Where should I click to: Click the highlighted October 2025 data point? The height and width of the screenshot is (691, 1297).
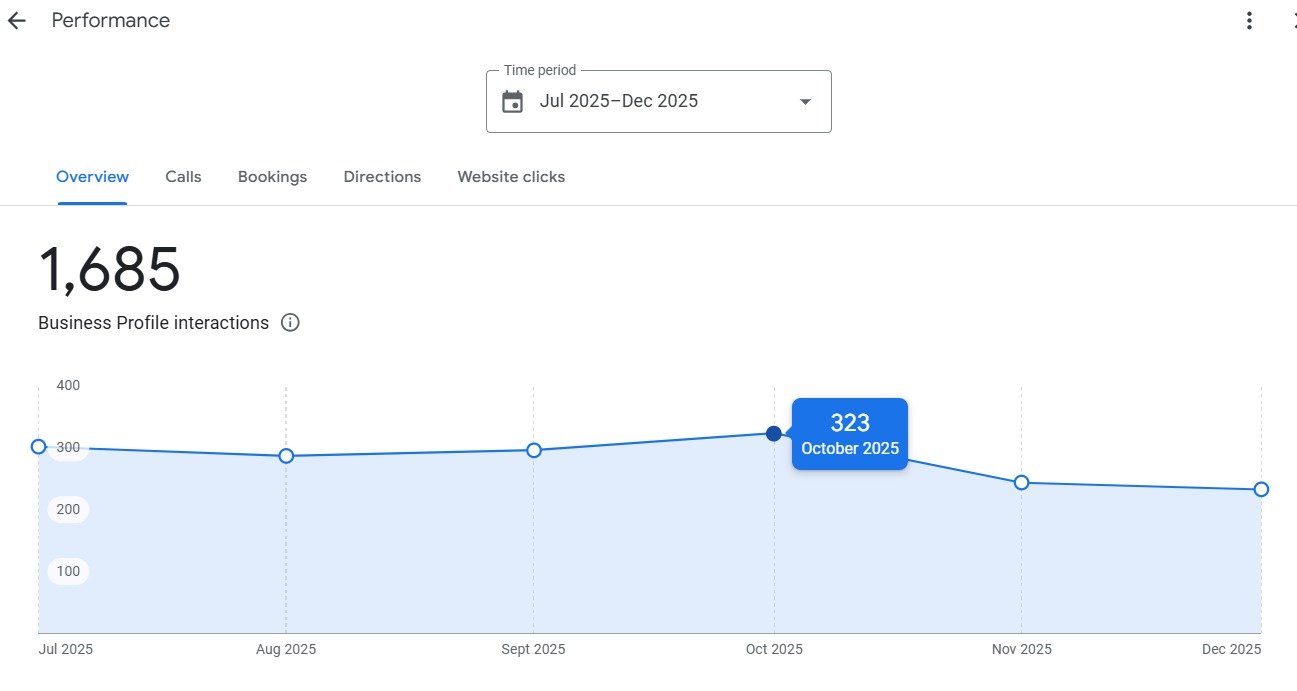(x=773, y=433)
